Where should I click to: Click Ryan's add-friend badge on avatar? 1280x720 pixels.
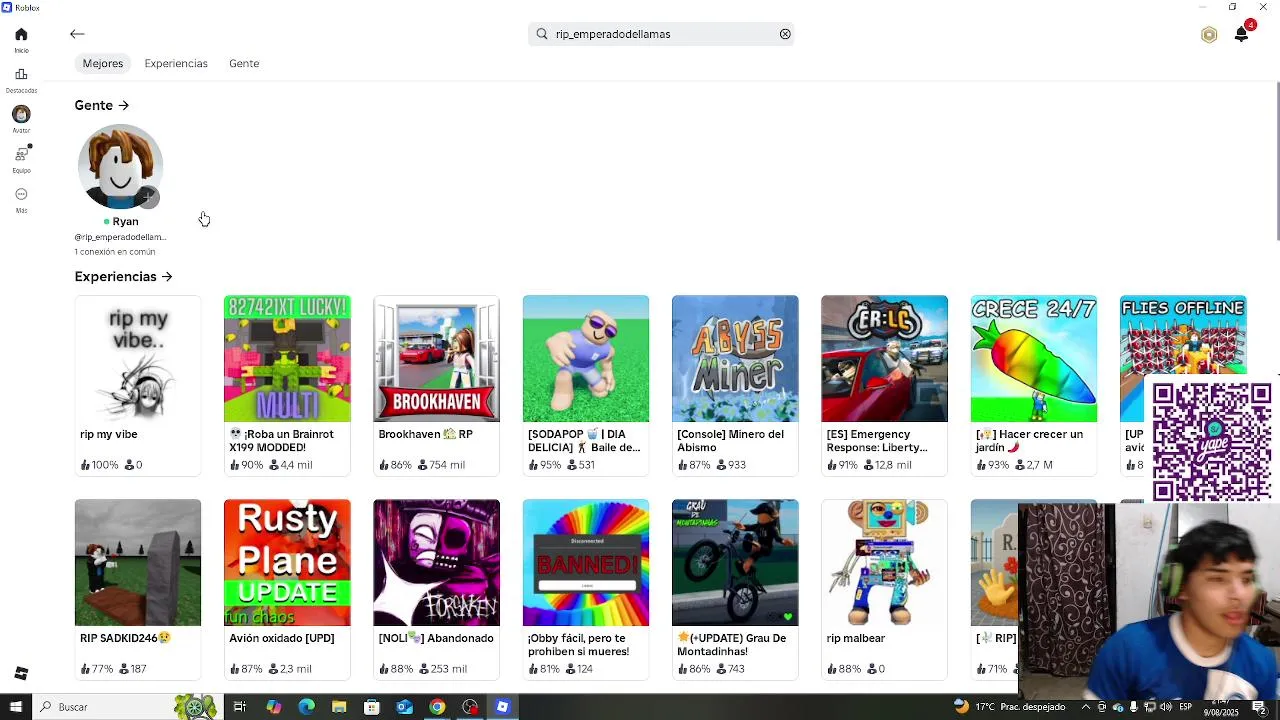[x=148, y=196]
